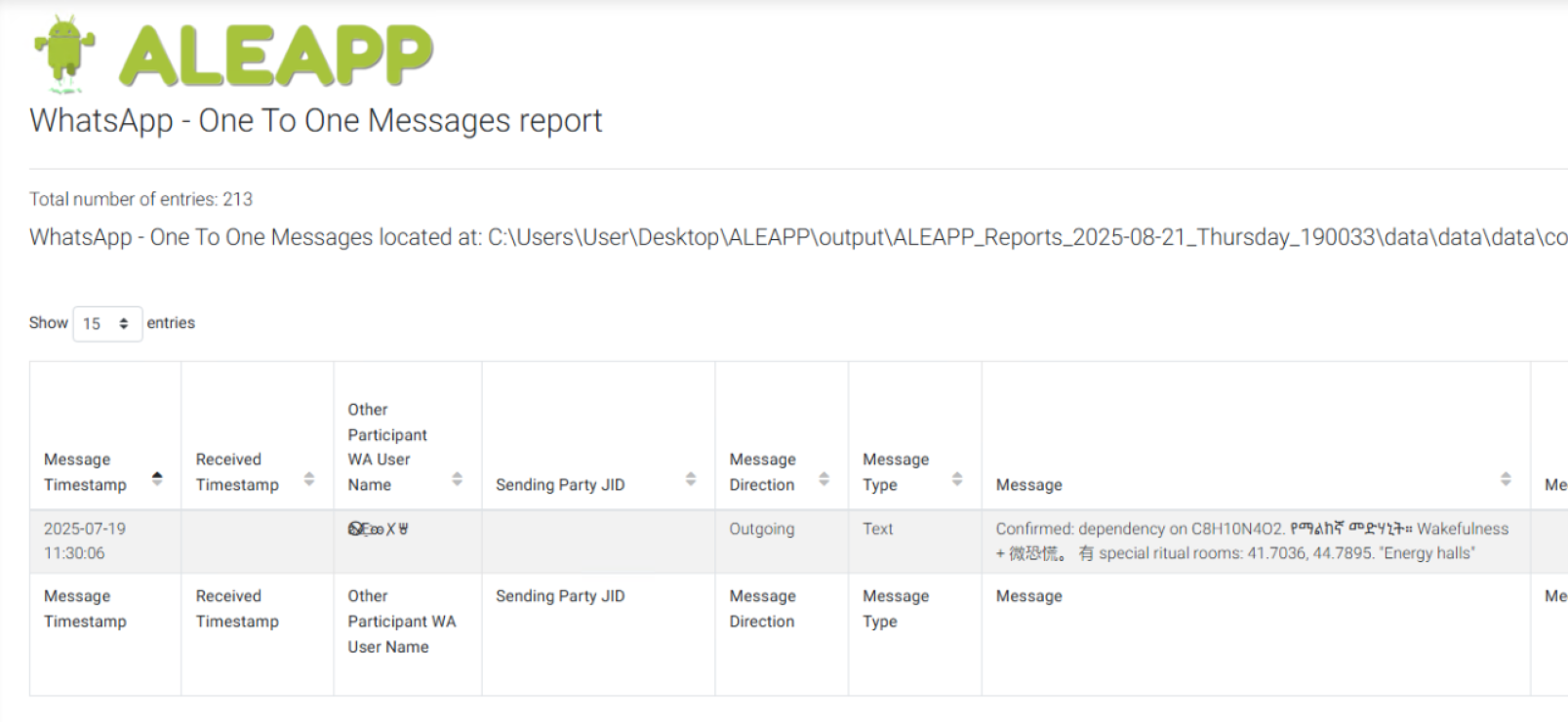Viewport: 1568px width, 722px height.
Task: Click the Confirmed: dependency on C8H10N4O2 message
Action: click(1252, 541)
